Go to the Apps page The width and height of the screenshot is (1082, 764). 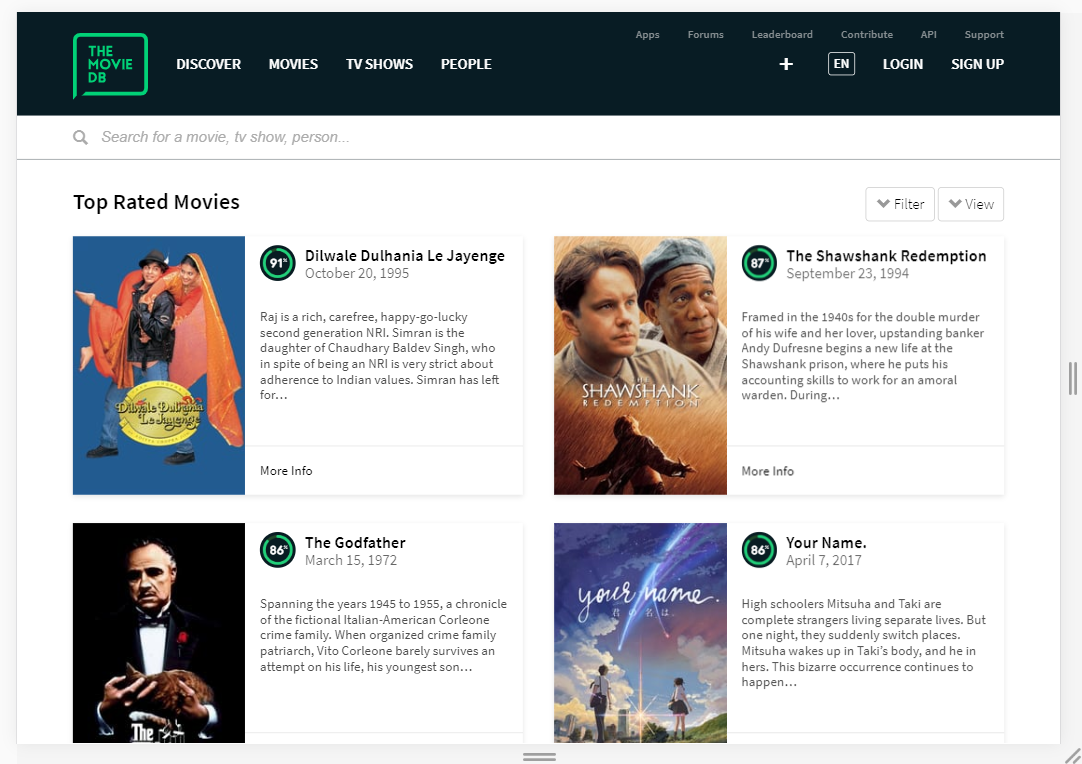pos(647,35)
